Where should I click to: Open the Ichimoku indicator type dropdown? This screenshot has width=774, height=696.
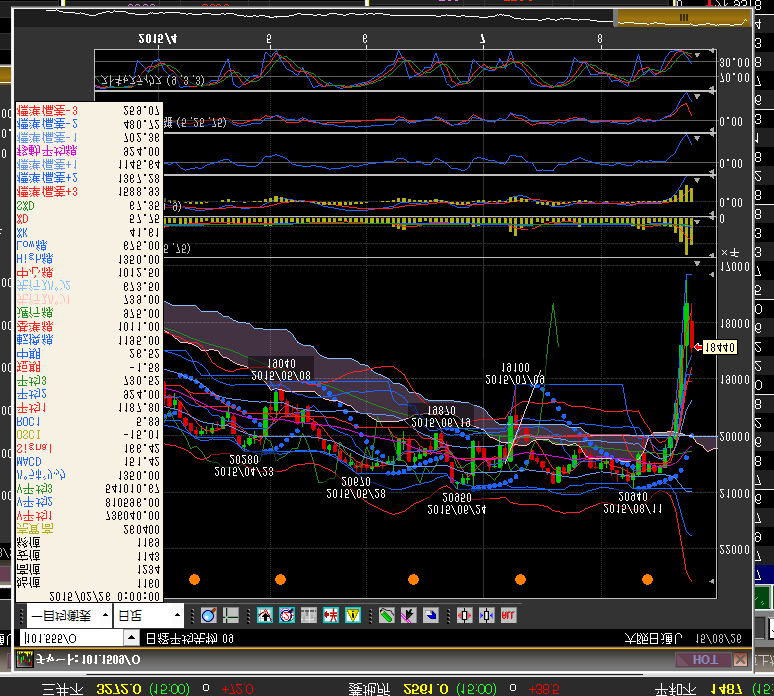coord(103,615)
